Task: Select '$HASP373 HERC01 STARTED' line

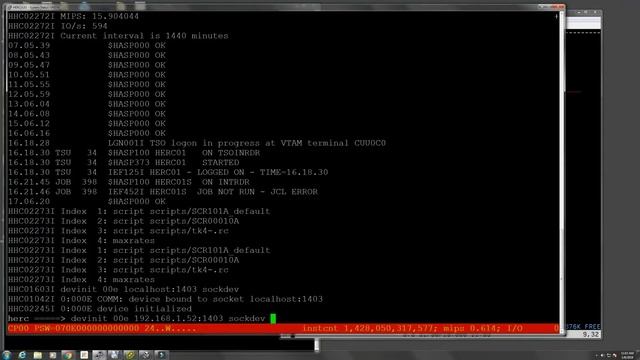Action: click(124, 163)
